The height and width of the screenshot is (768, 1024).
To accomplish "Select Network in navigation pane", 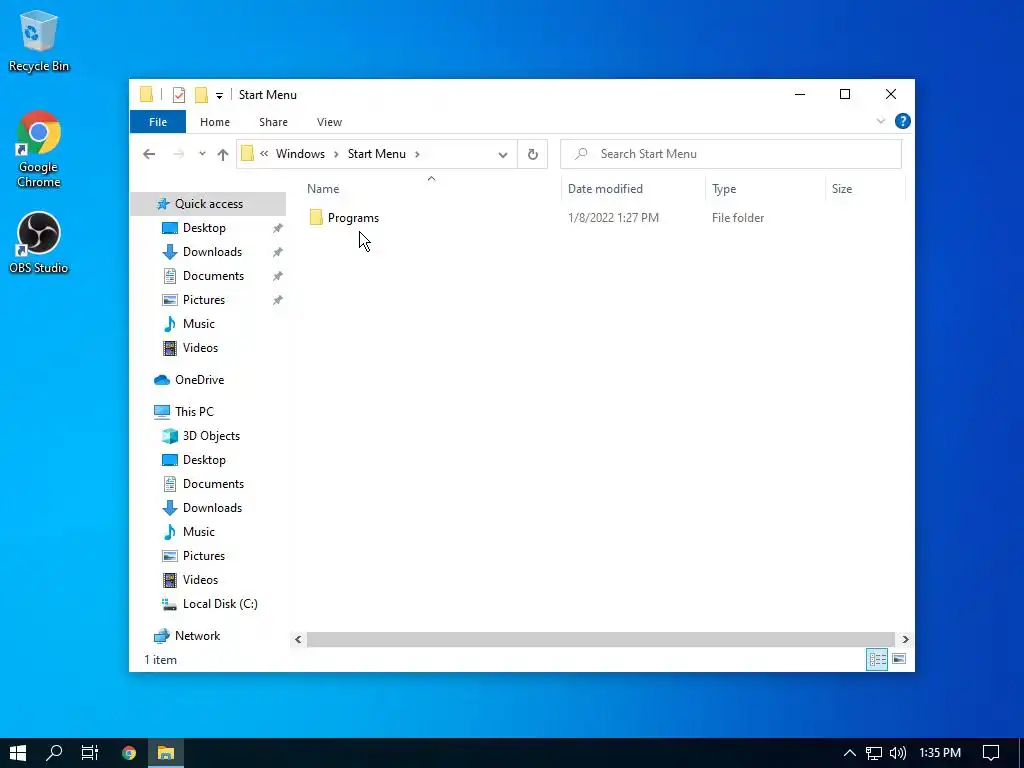I will (x=197, y=636).
